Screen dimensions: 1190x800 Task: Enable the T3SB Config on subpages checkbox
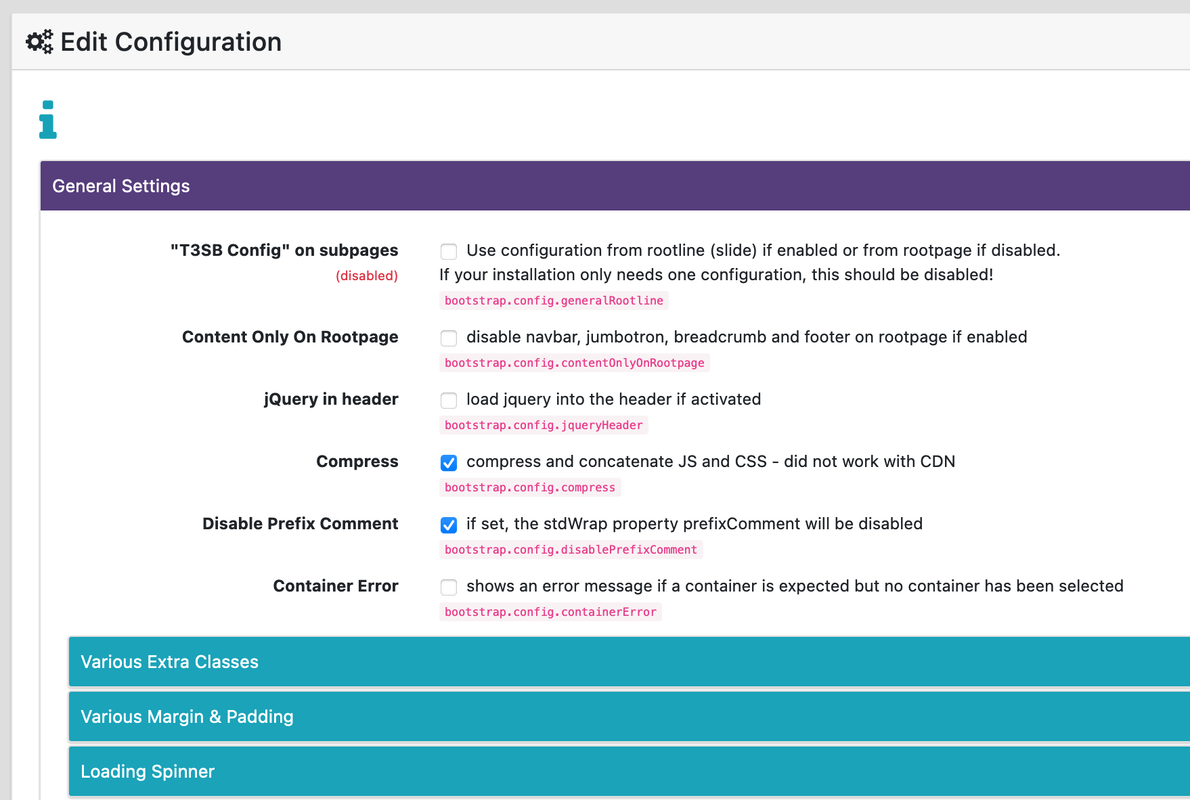click(449, 251)
